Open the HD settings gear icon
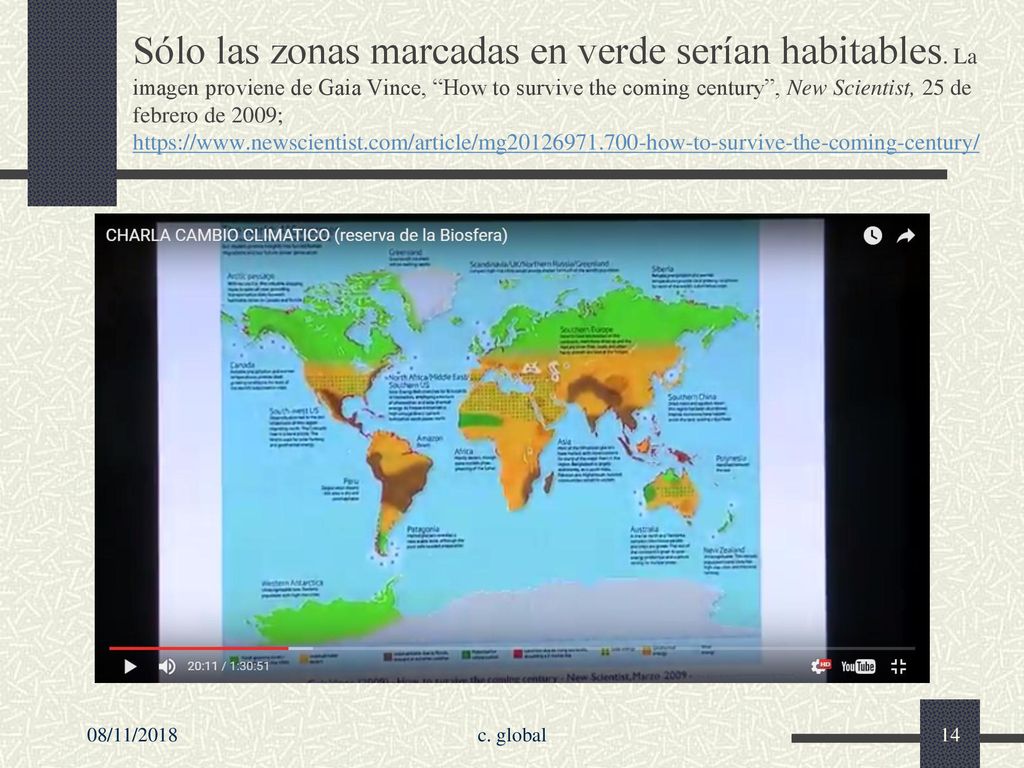The height and width of the screenshot is (768, 1024). click(820, 666)
